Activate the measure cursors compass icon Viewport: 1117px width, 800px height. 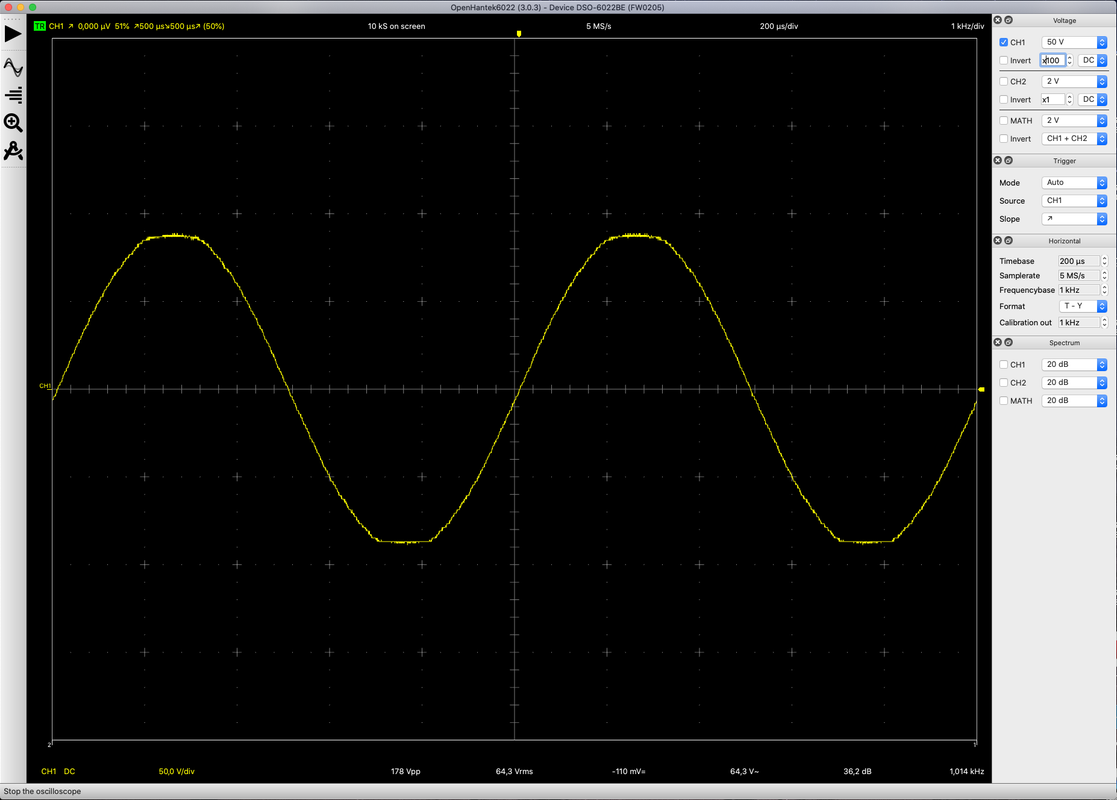13,151
